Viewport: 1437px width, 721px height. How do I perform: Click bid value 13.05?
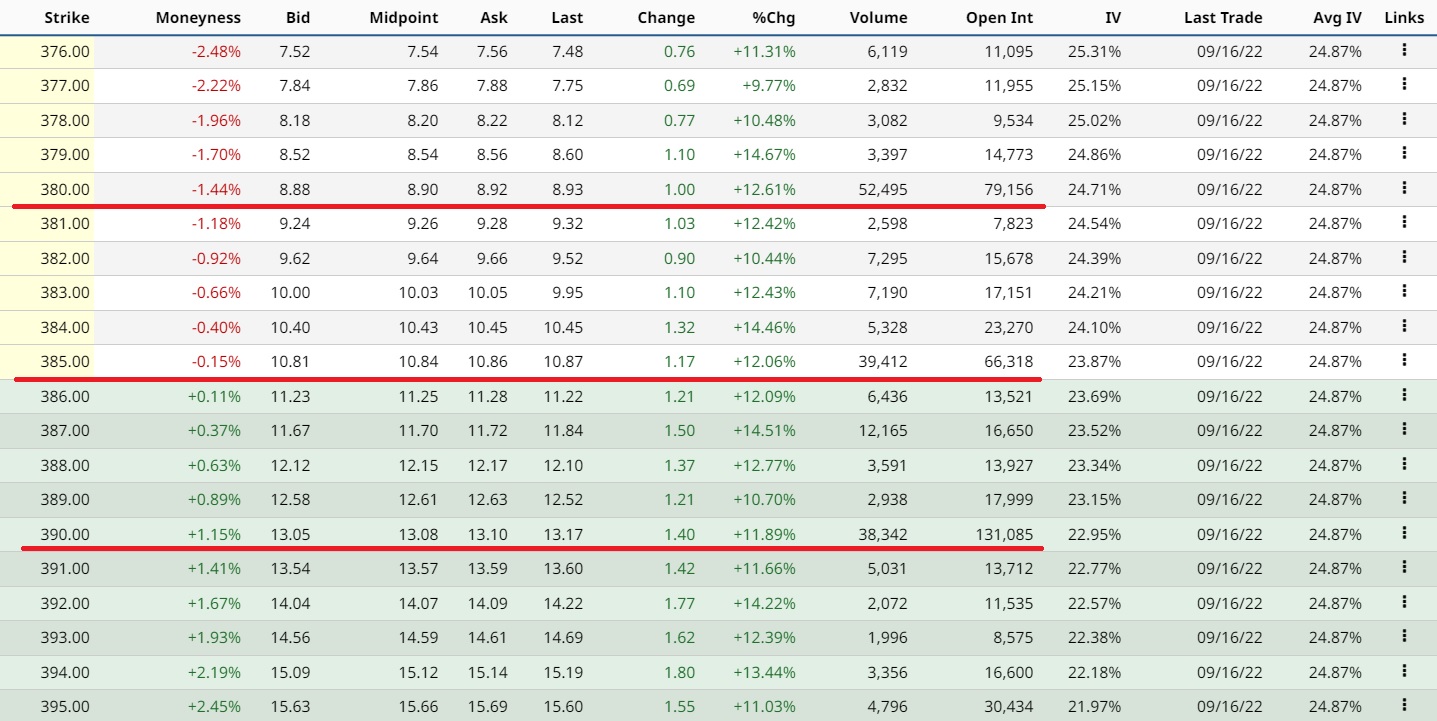click(290, 534)
